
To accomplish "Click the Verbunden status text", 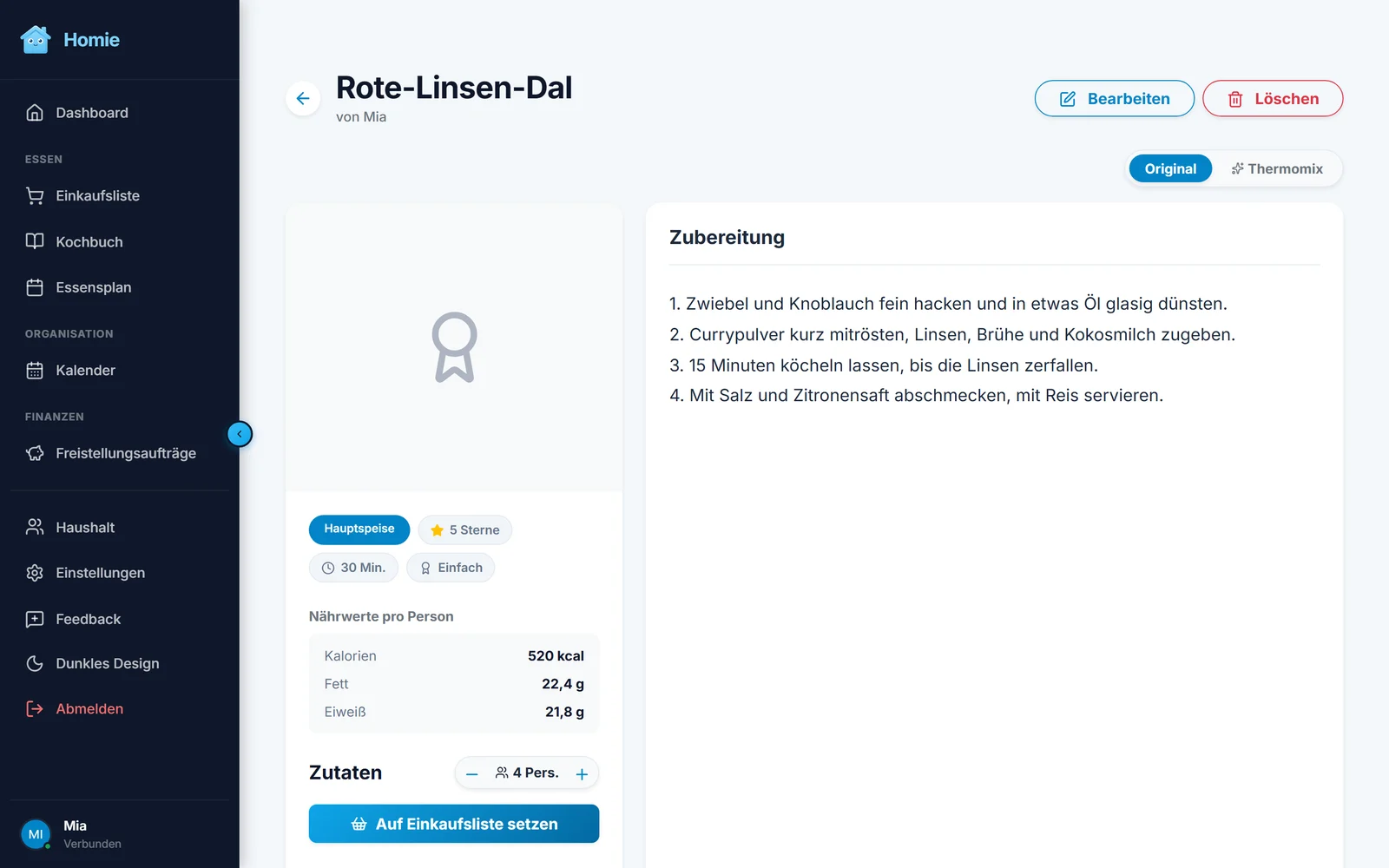I will (92, 844).
